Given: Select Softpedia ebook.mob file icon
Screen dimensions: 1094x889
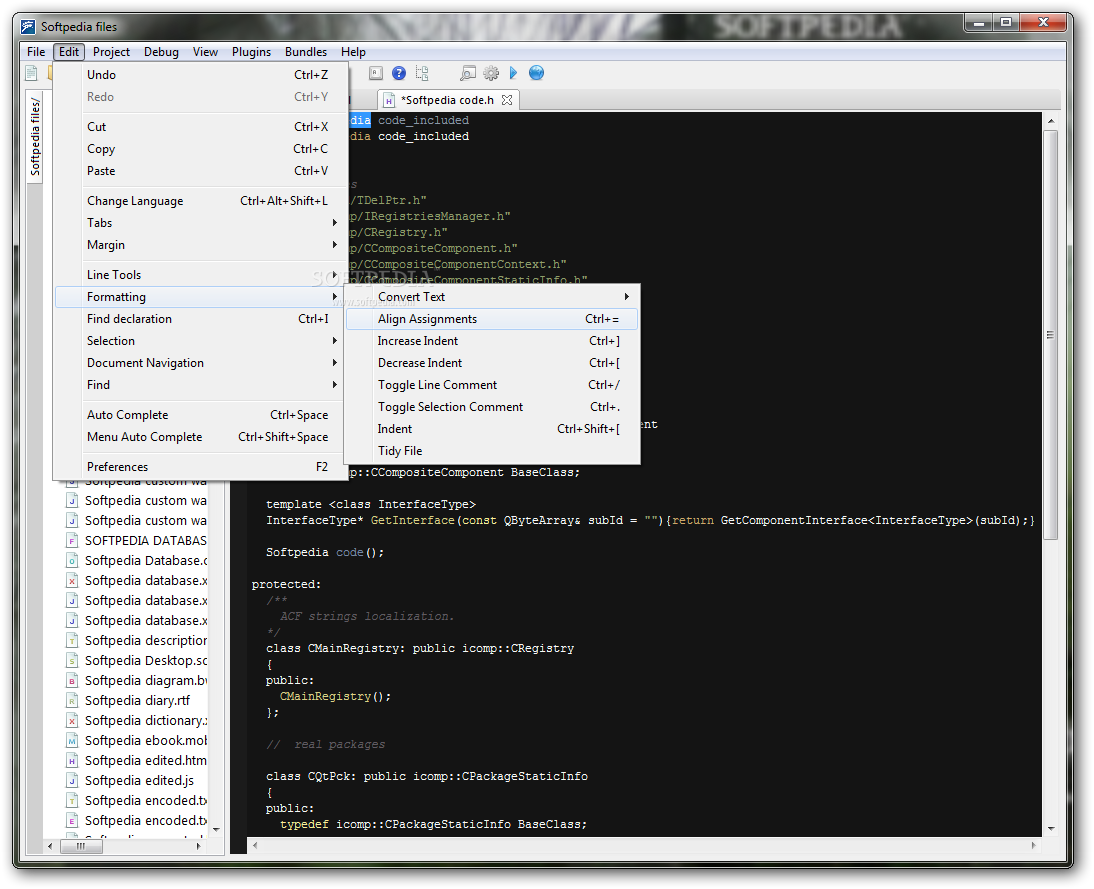Looking at the screenshot, I should pyautogui.click(x=71, y=741).
